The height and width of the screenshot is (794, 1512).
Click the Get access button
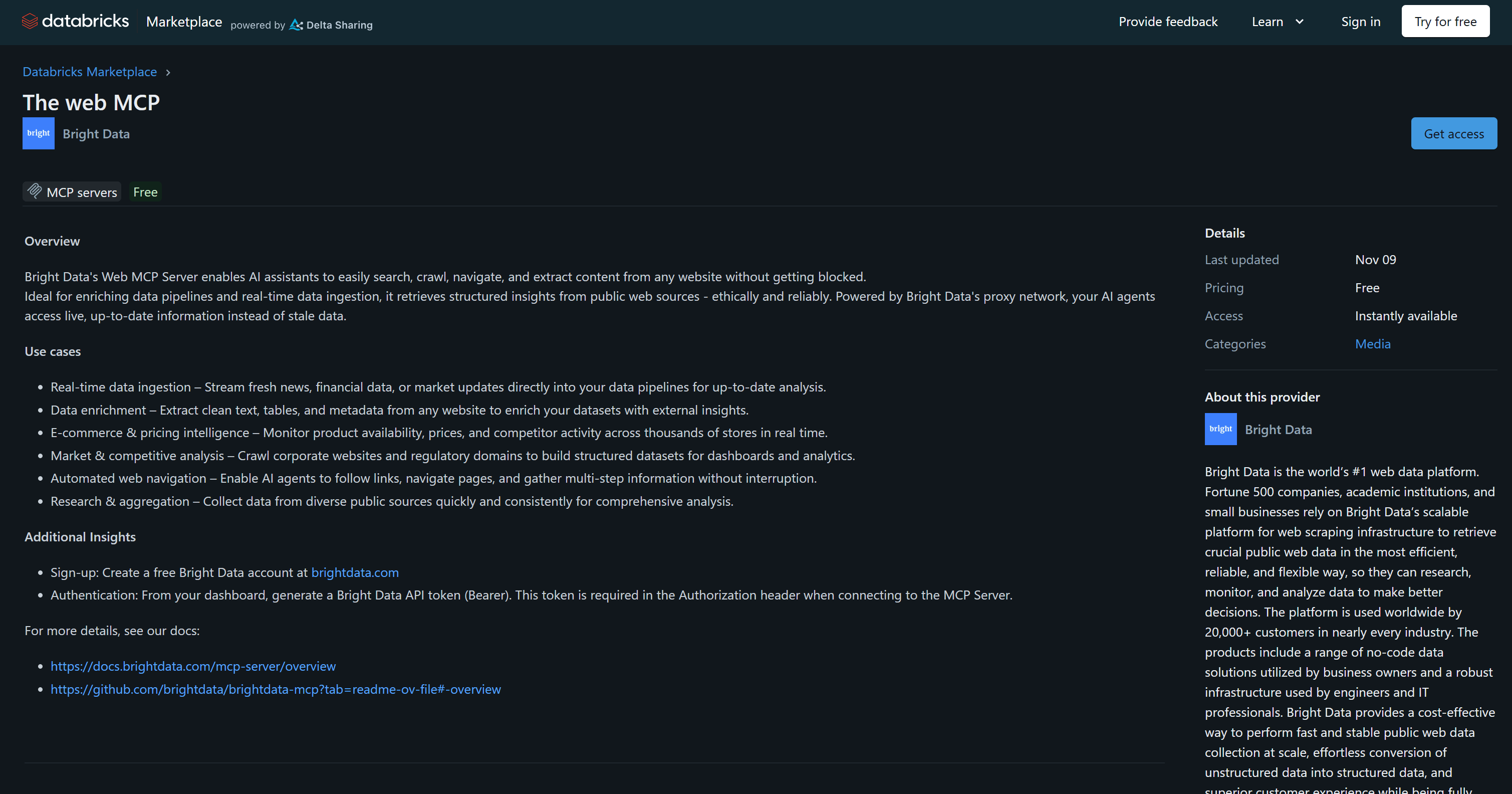click(x=1454, y=133)
